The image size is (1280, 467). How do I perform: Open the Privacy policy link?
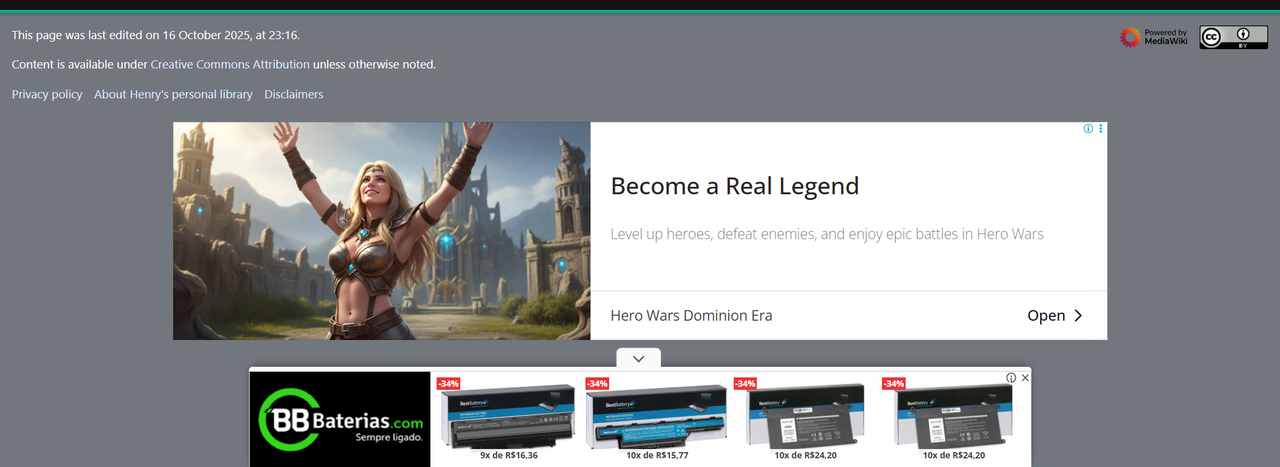(x=47, y=94)
